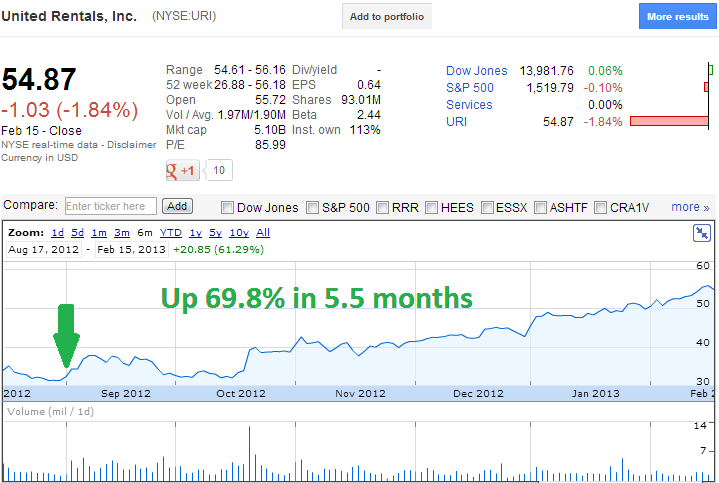
Task: Click the Sep 2012 timeline label
Action: (126, 394)
